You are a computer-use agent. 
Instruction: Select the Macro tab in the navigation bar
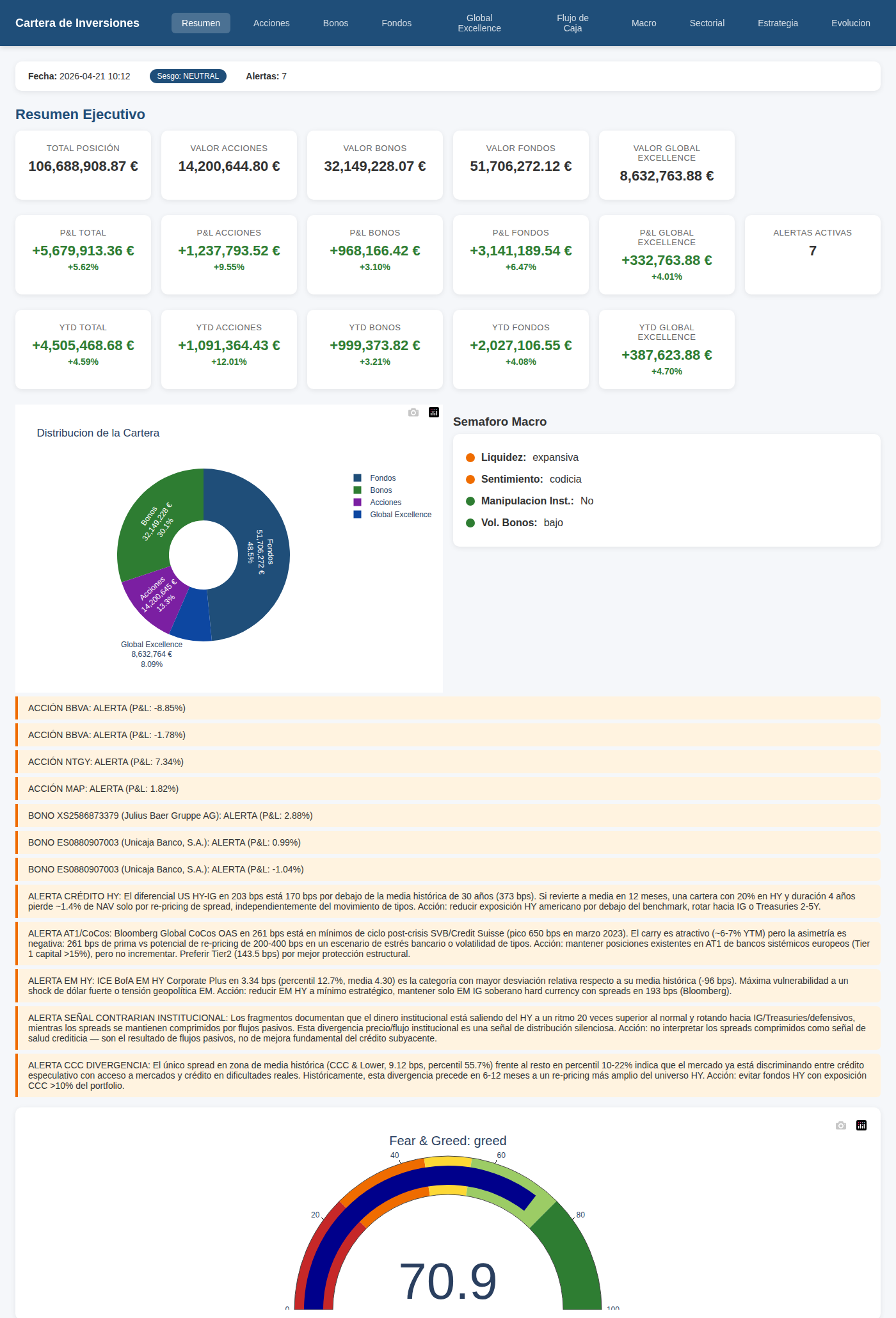coord(644,23)
